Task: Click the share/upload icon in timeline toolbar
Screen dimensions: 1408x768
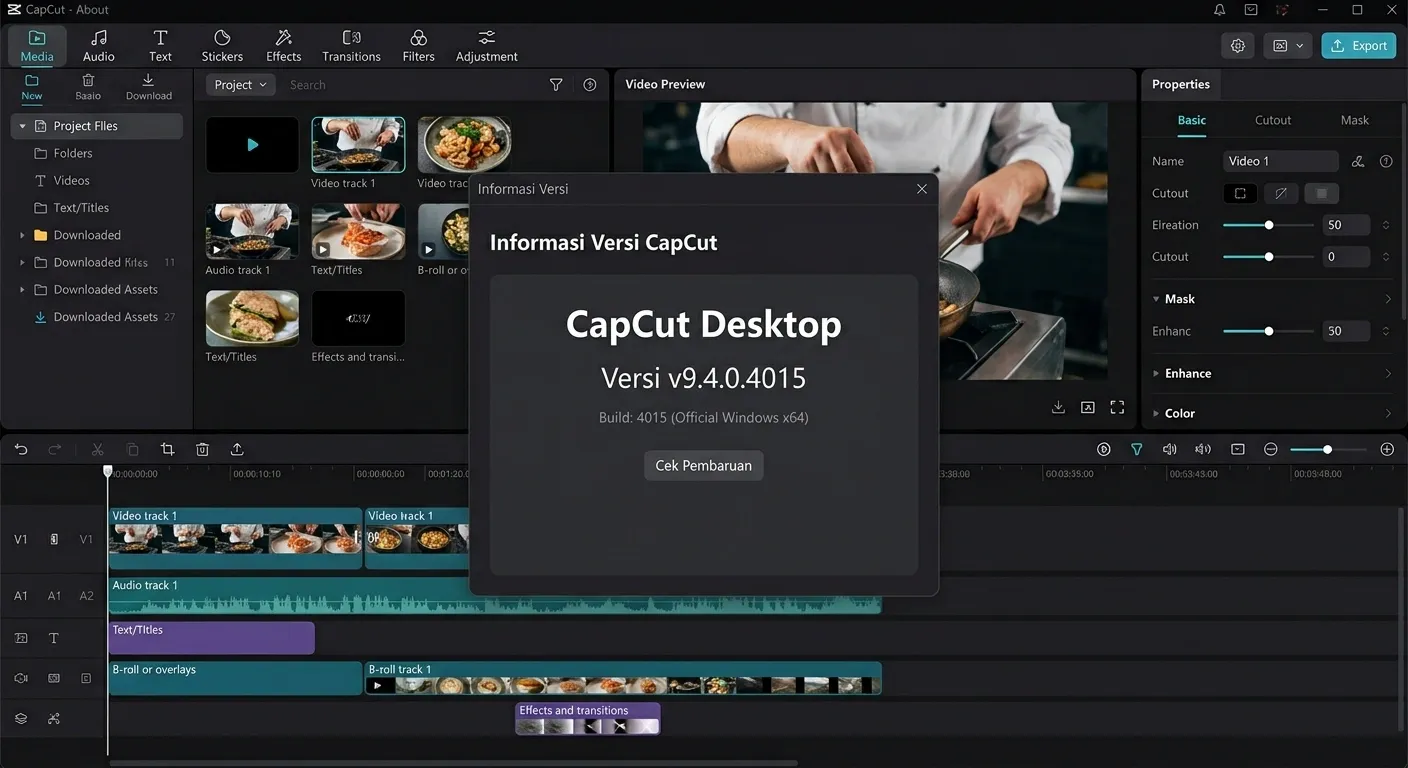Action: 237,450
